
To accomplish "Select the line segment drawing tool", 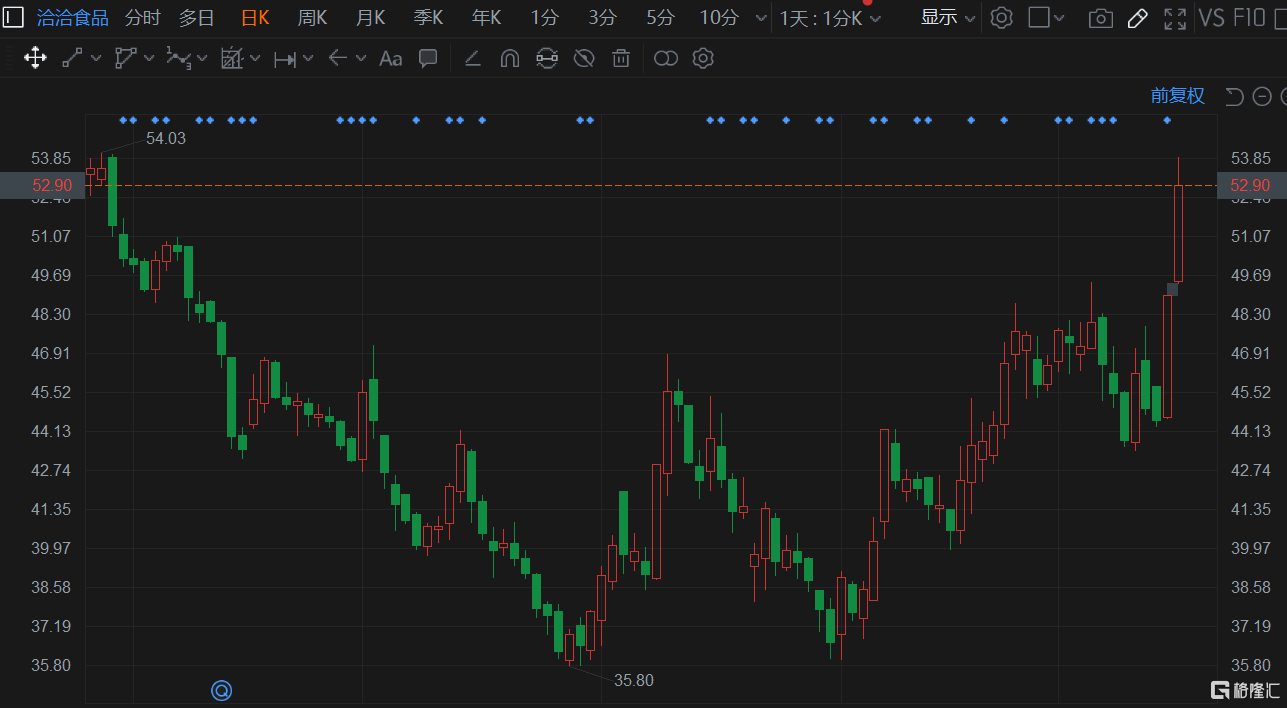I will pos(72,58).
